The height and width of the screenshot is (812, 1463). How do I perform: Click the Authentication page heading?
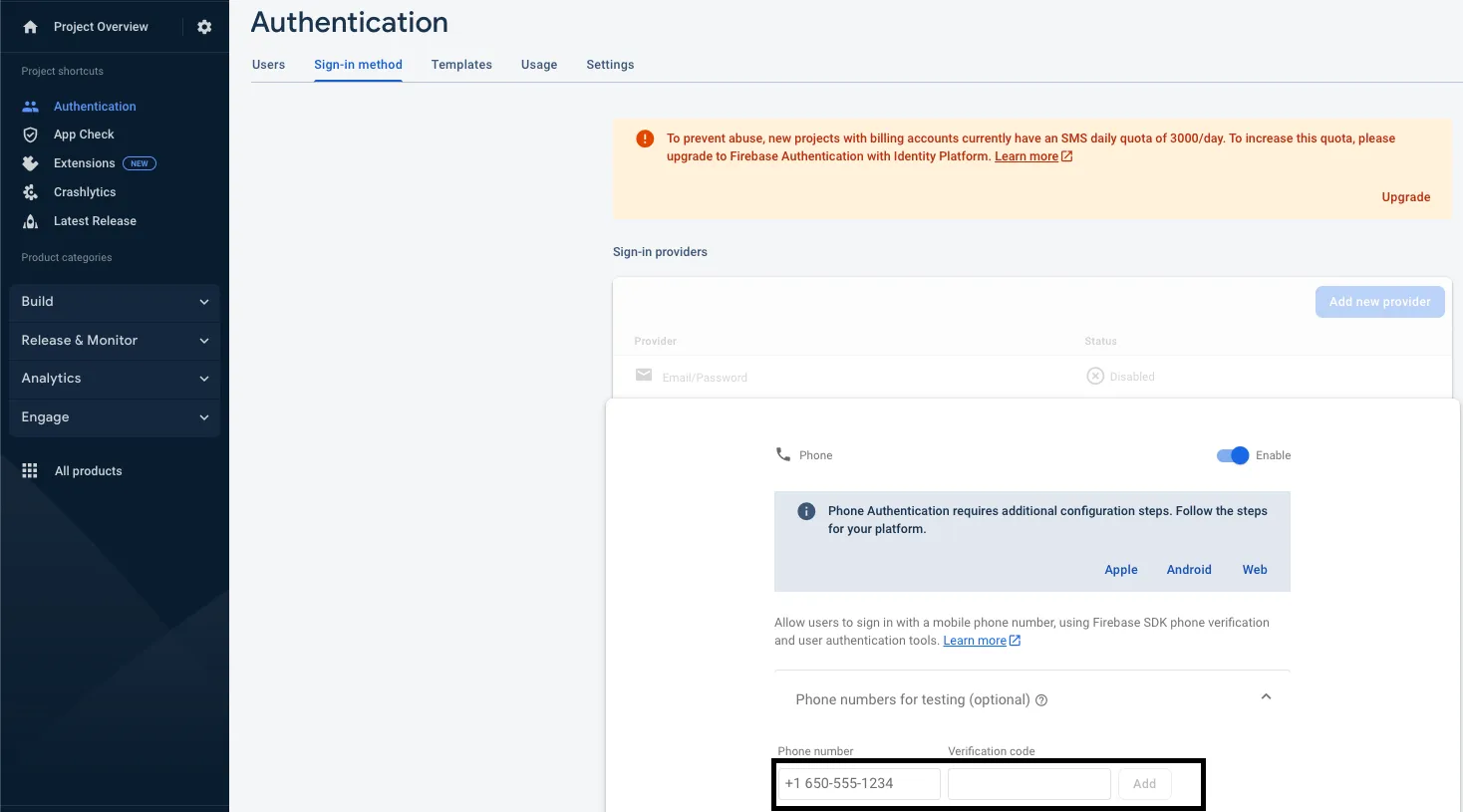(350, 22)
